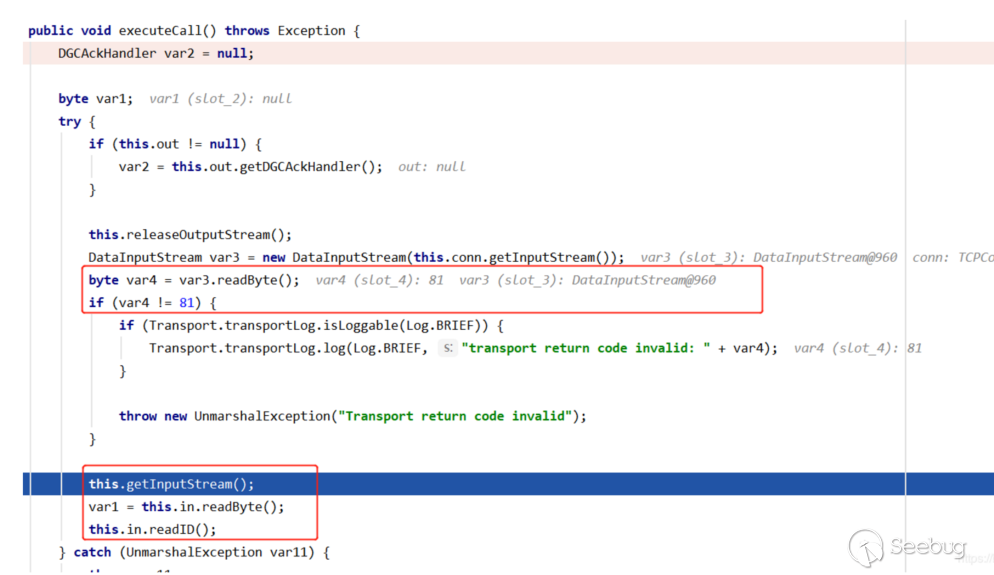Click the line 'DGCAckHandler var2 = null;'

click(155, 53)
